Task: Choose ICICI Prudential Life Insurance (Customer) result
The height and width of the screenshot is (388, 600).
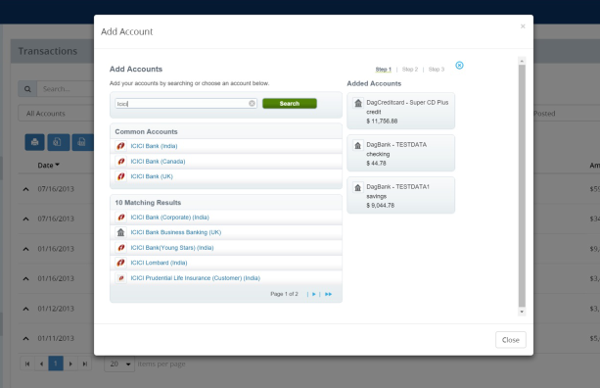Action: tap(195, 278)
